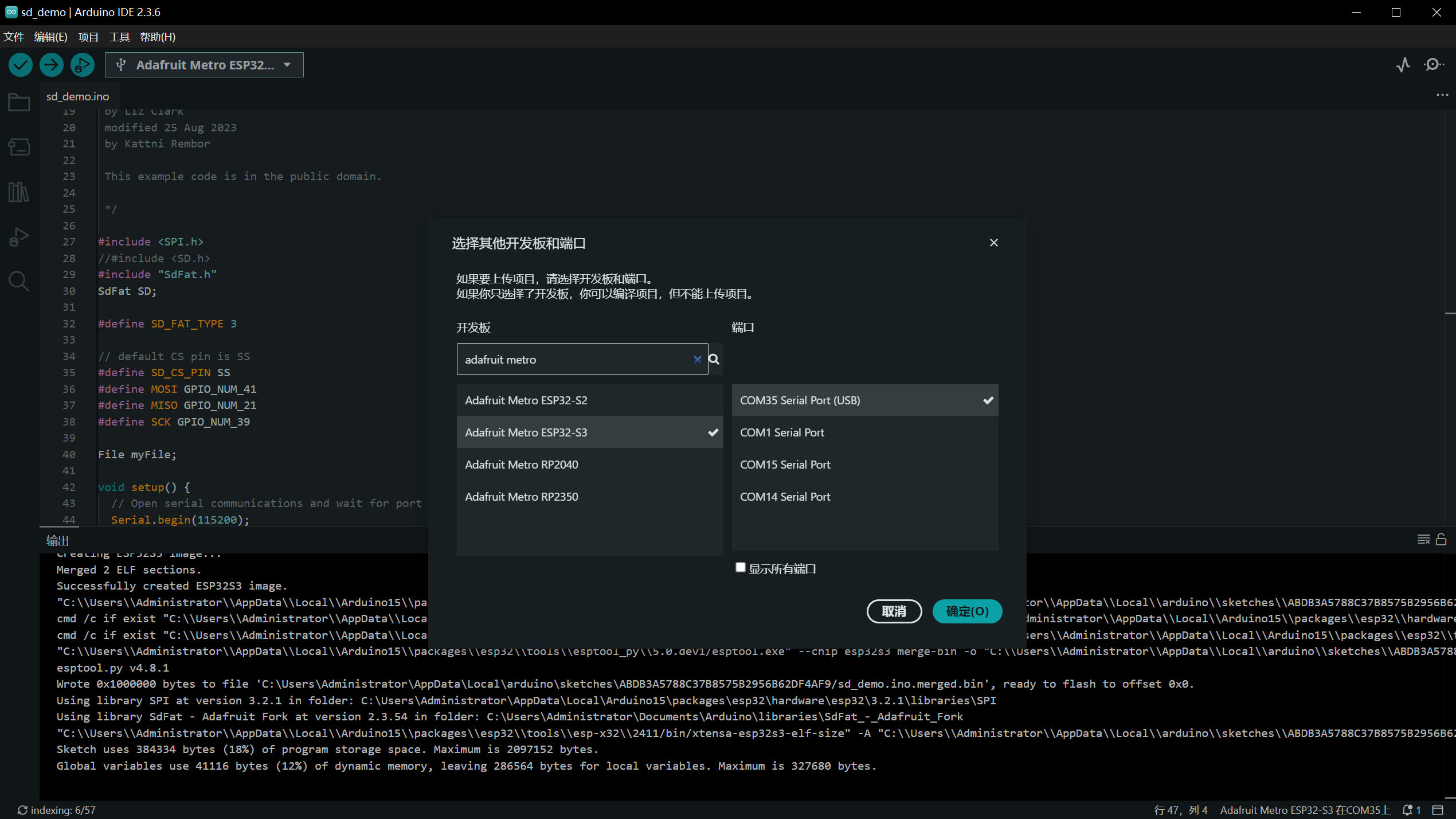Viewport: 1456px width, 819px height.
Task: Click line 30 SdFat SD; in editor
Action: point(127,291)
